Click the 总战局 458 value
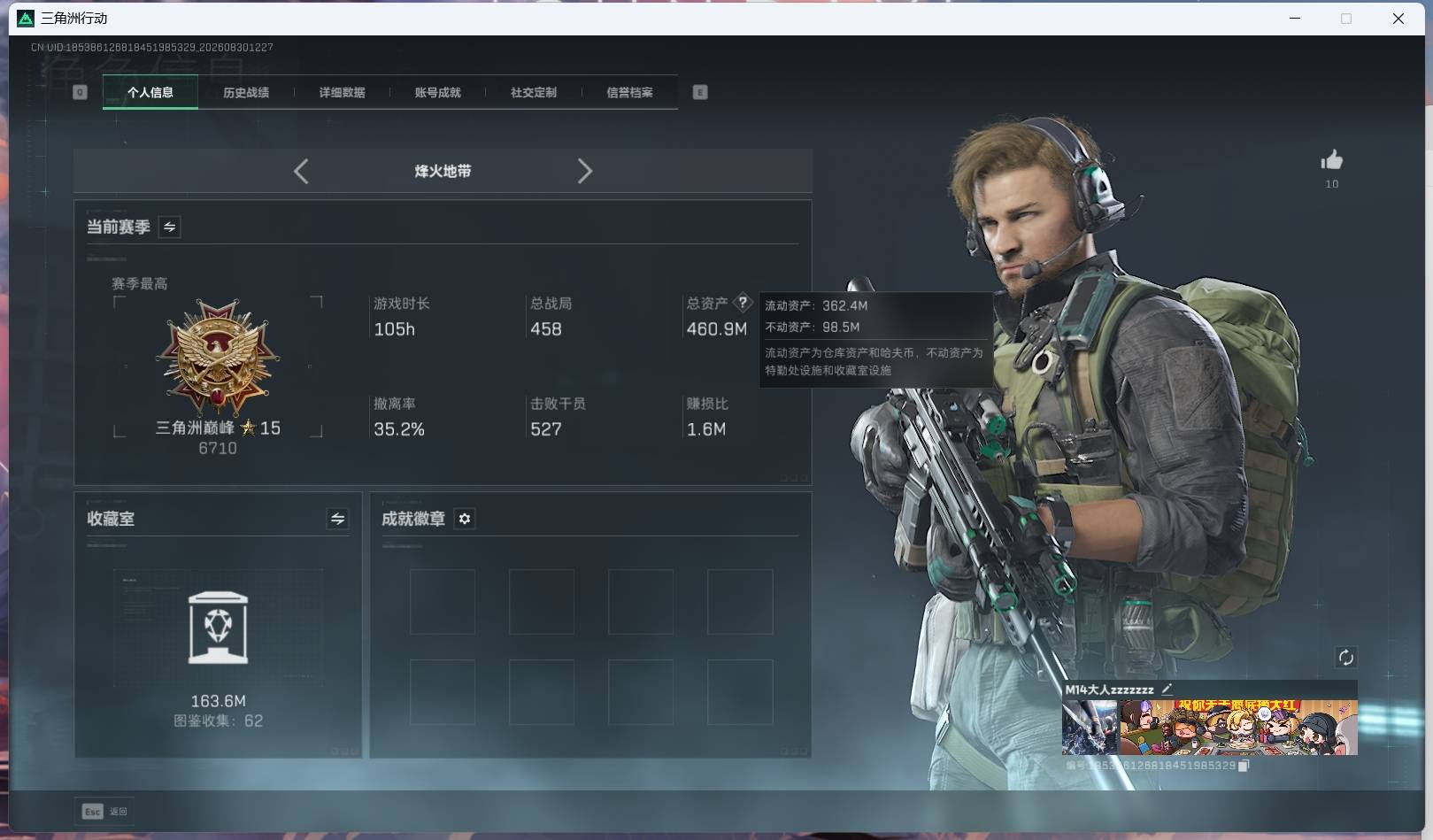 pos(546,329)
